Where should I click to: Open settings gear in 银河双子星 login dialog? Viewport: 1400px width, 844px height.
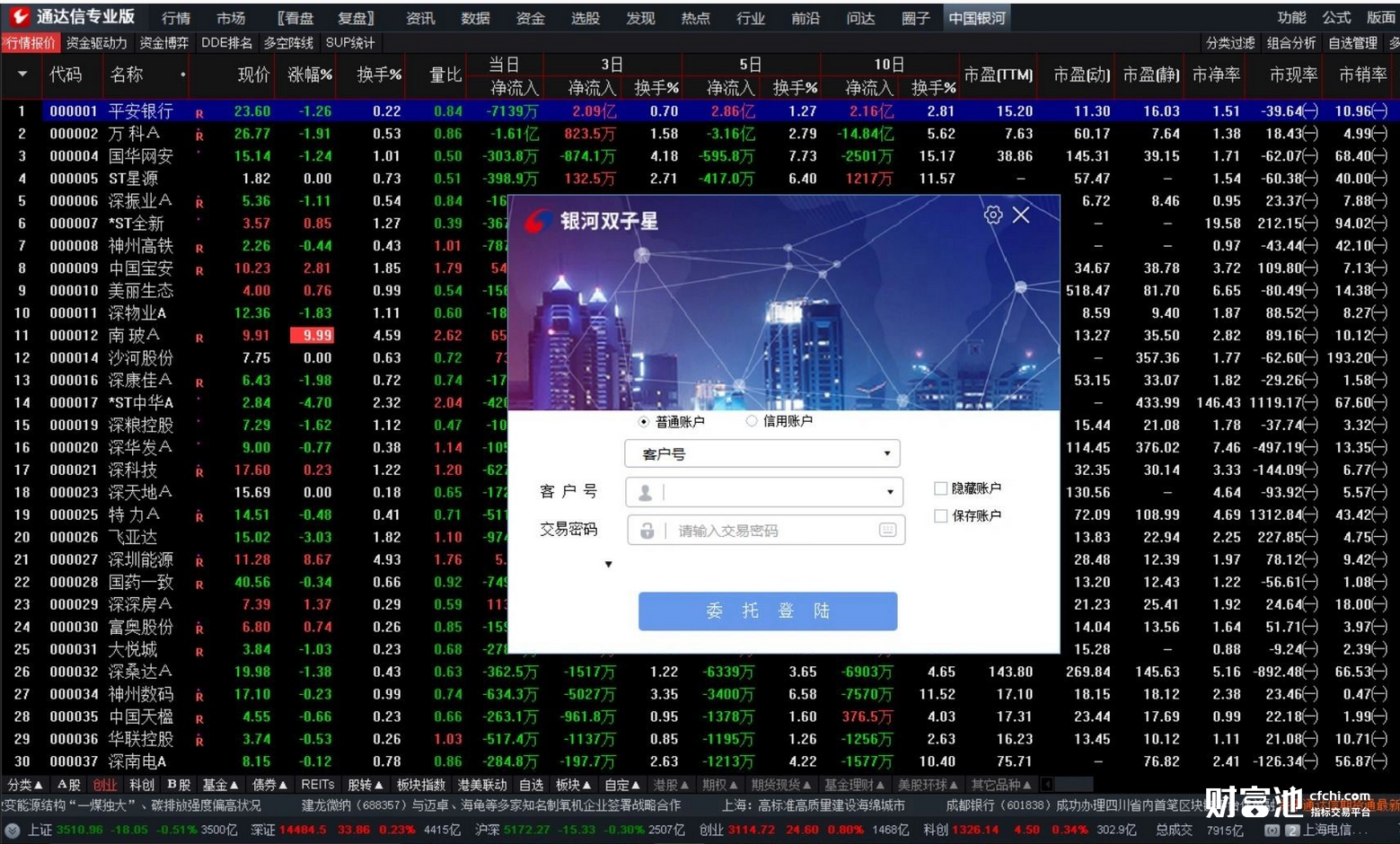[x=993, y=215]
